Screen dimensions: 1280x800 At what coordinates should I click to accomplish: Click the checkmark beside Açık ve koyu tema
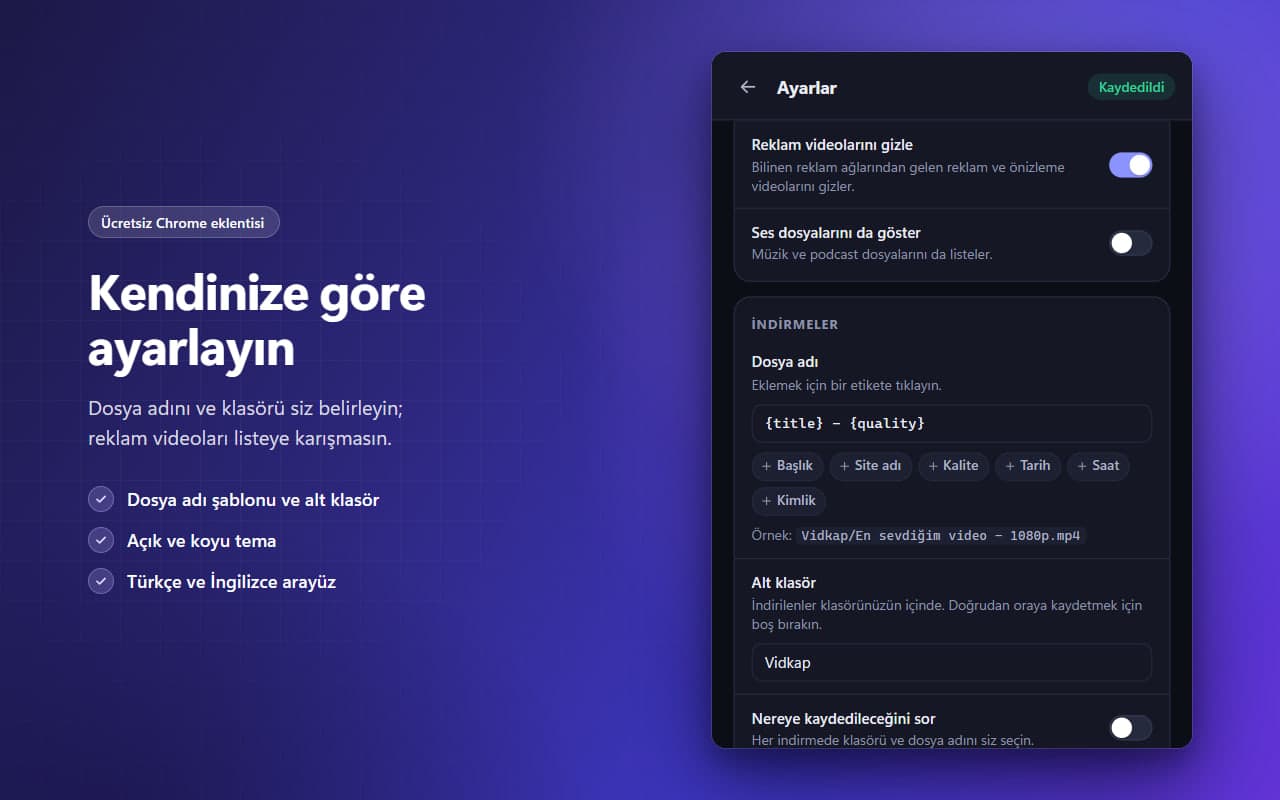point(101,541)
